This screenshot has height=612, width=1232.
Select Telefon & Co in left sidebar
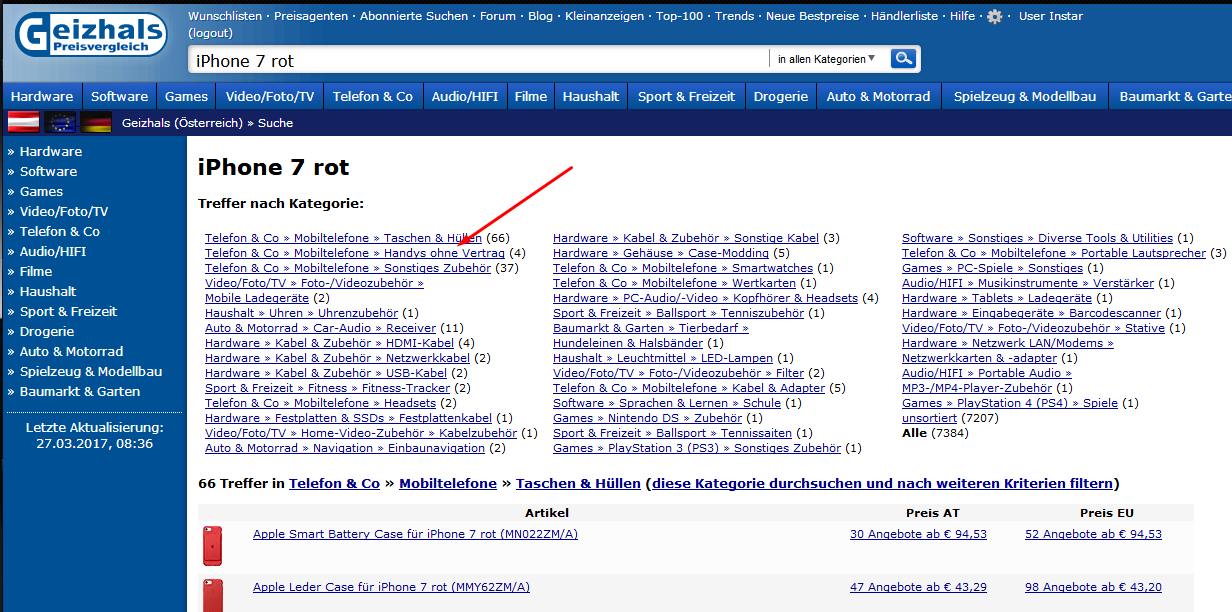click(60, 231)
